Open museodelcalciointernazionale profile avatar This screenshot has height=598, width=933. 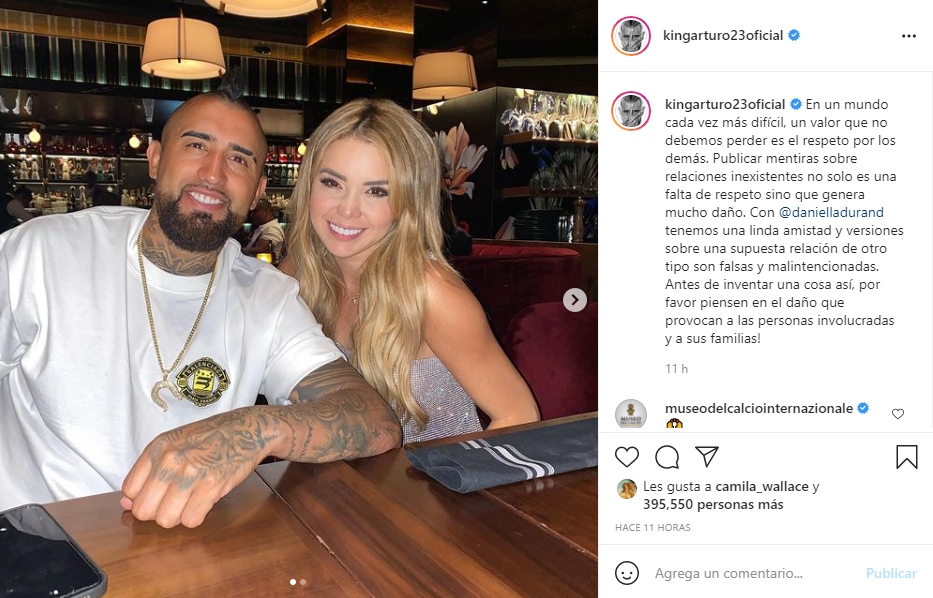[631, 414]
